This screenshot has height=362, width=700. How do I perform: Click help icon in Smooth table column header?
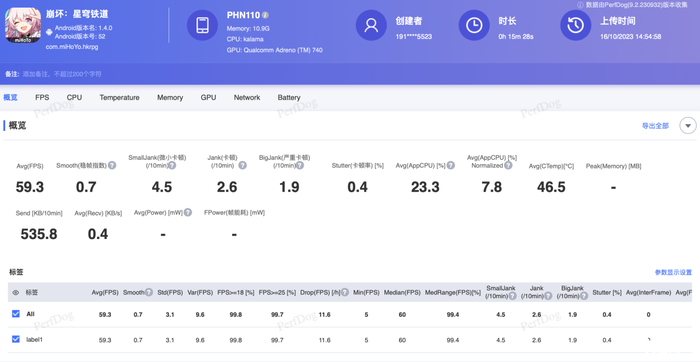pyautogui.click(x=149, y=292)
